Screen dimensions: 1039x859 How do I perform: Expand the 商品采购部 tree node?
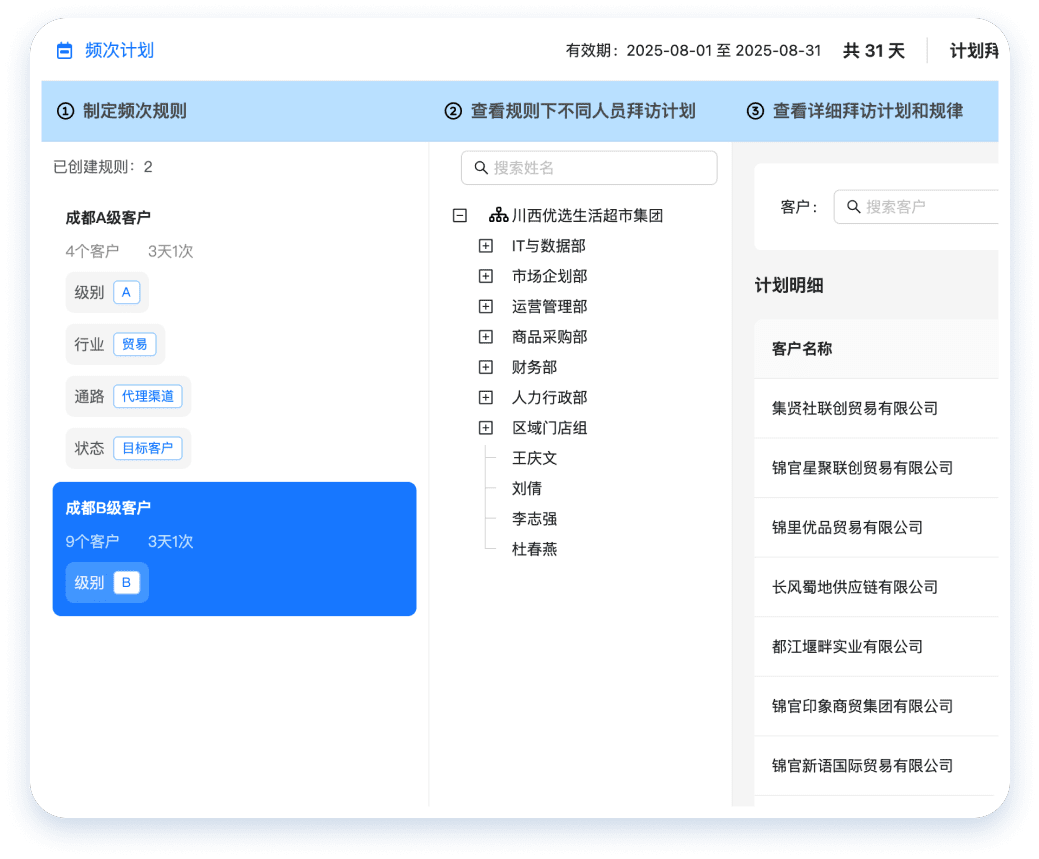(x=485, y=336)
